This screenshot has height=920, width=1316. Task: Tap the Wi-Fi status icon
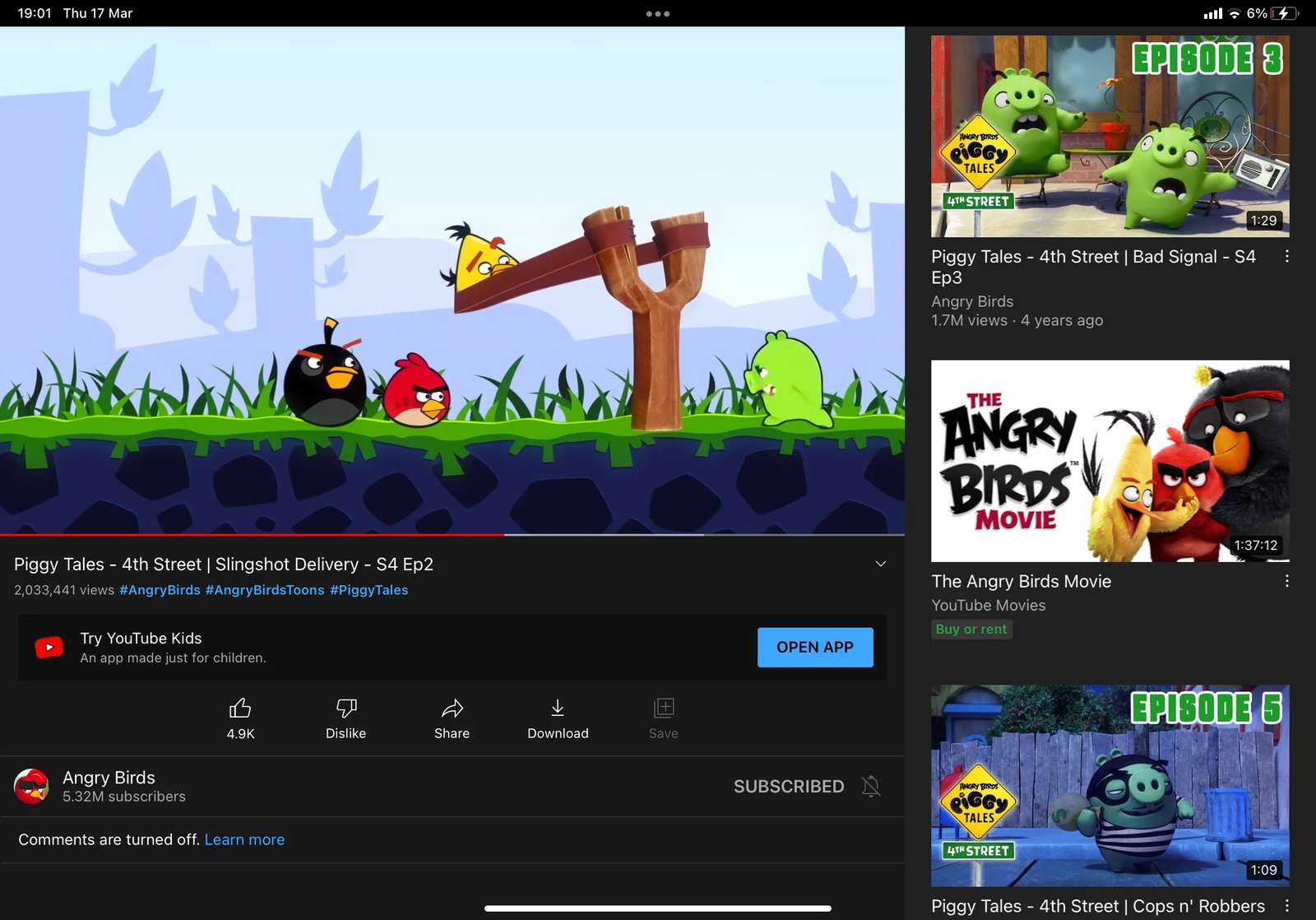pyautogui.click(x=1235, y=13)
